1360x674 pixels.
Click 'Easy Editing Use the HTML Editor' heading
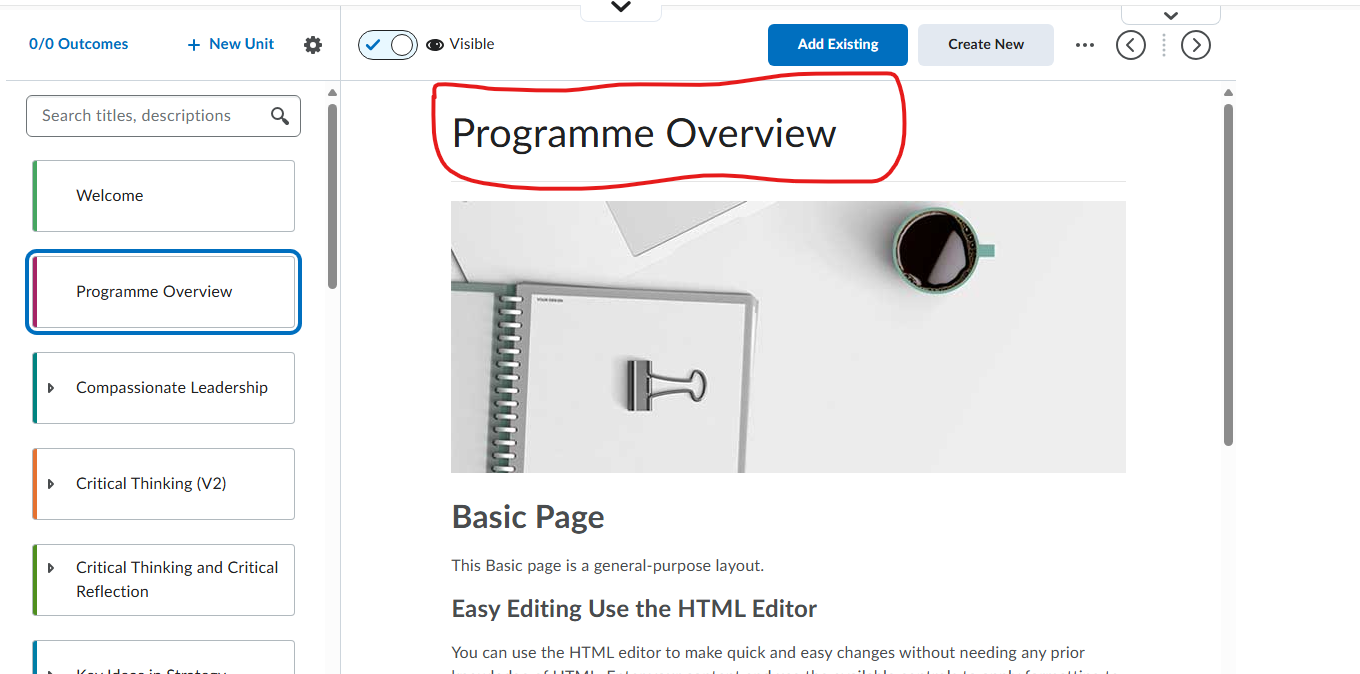(634, 609)
